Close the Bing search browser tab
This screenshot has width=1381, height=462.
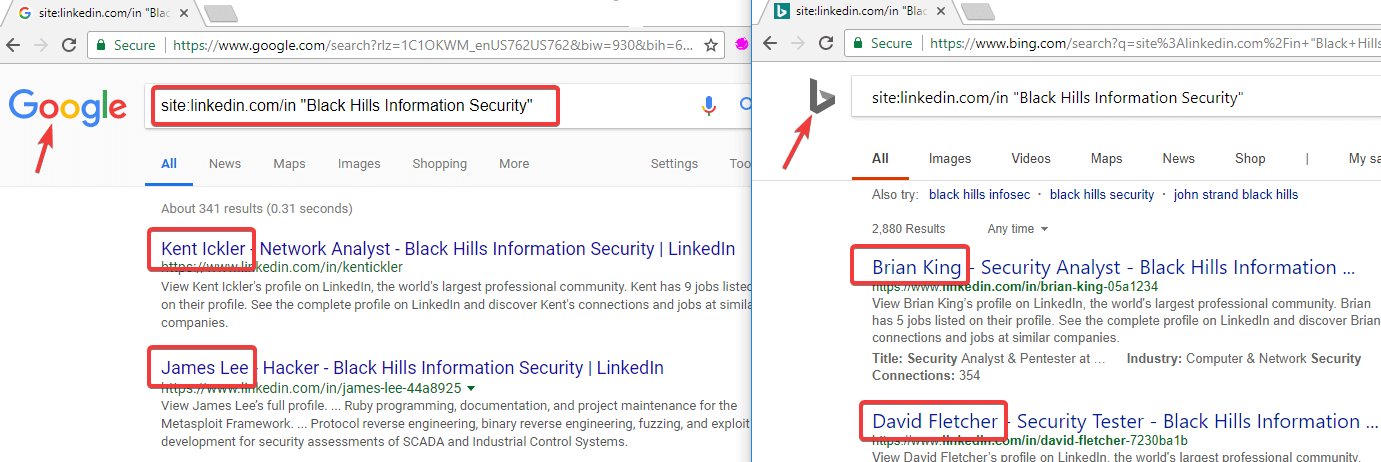(940, 12)
